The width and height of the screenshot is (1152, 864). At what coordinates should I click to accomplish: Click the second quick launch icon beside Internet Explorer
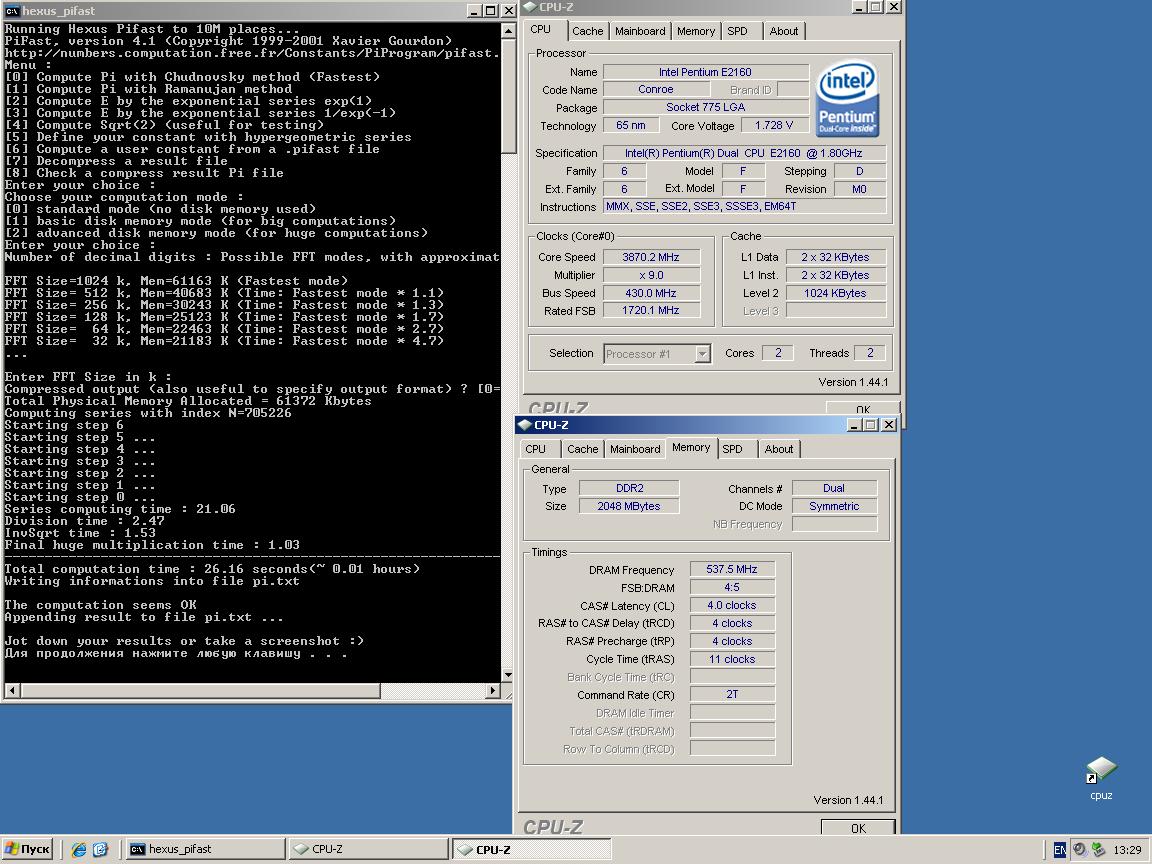point(100,849)
